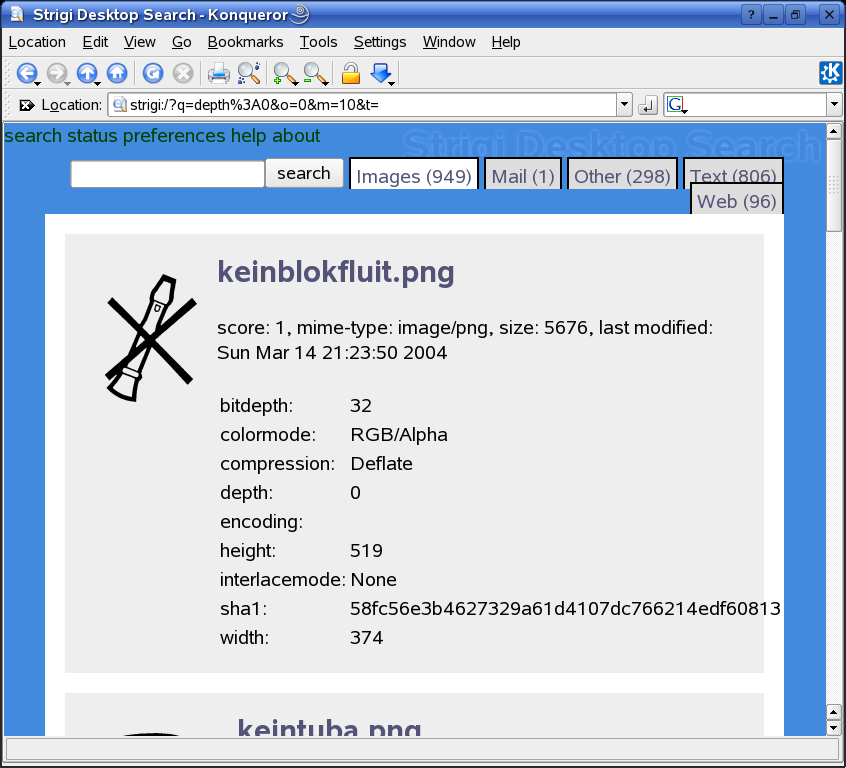
Task: Open the Tools menu
Action: [318, 42]
